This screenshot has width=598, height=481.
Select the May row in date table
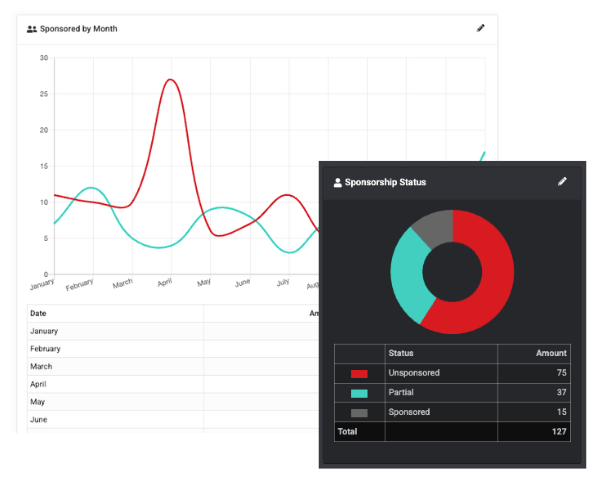click(x=173, y=402)
